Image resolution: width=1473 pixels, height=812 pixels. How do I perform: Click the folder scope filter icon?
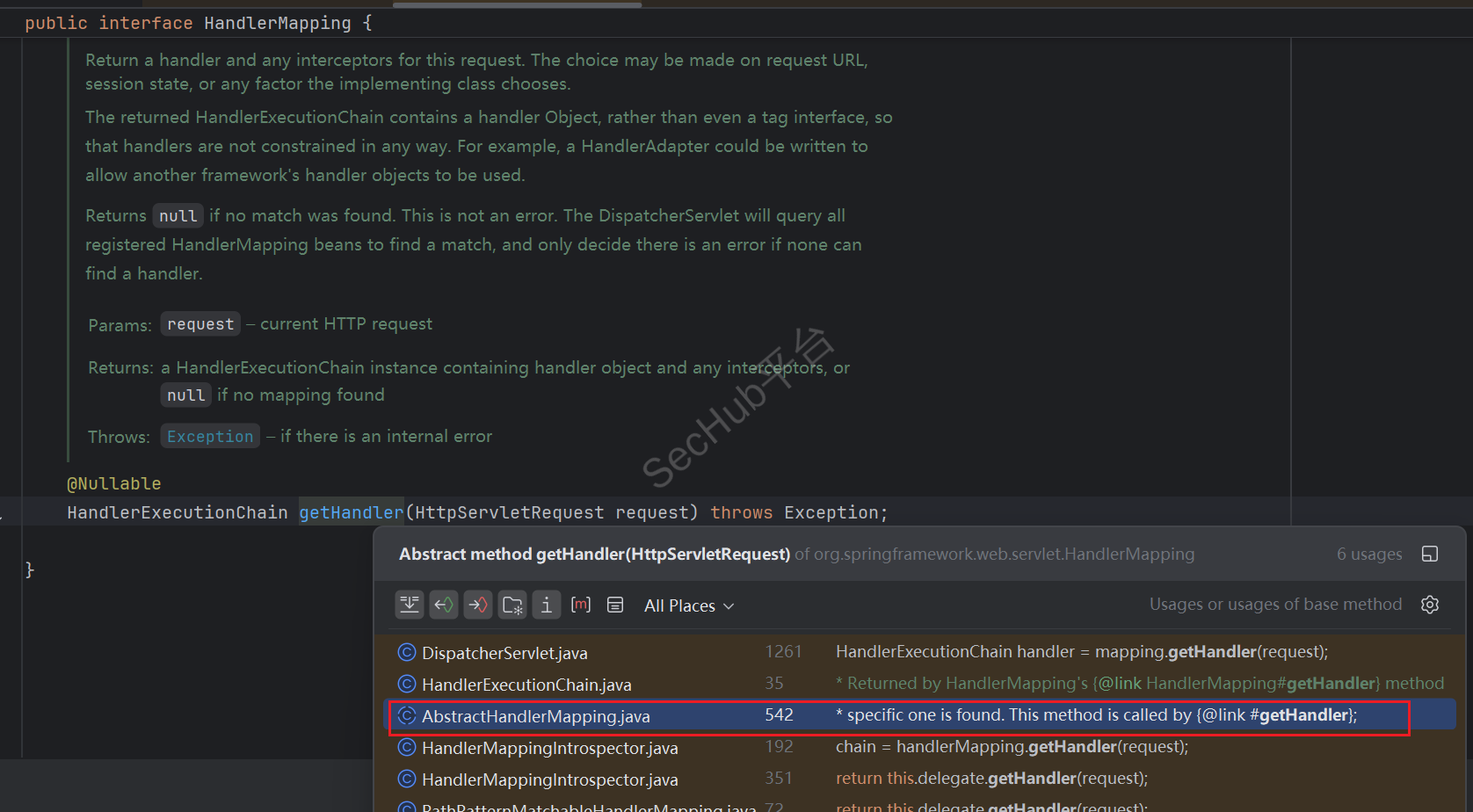tap(512, 605)
